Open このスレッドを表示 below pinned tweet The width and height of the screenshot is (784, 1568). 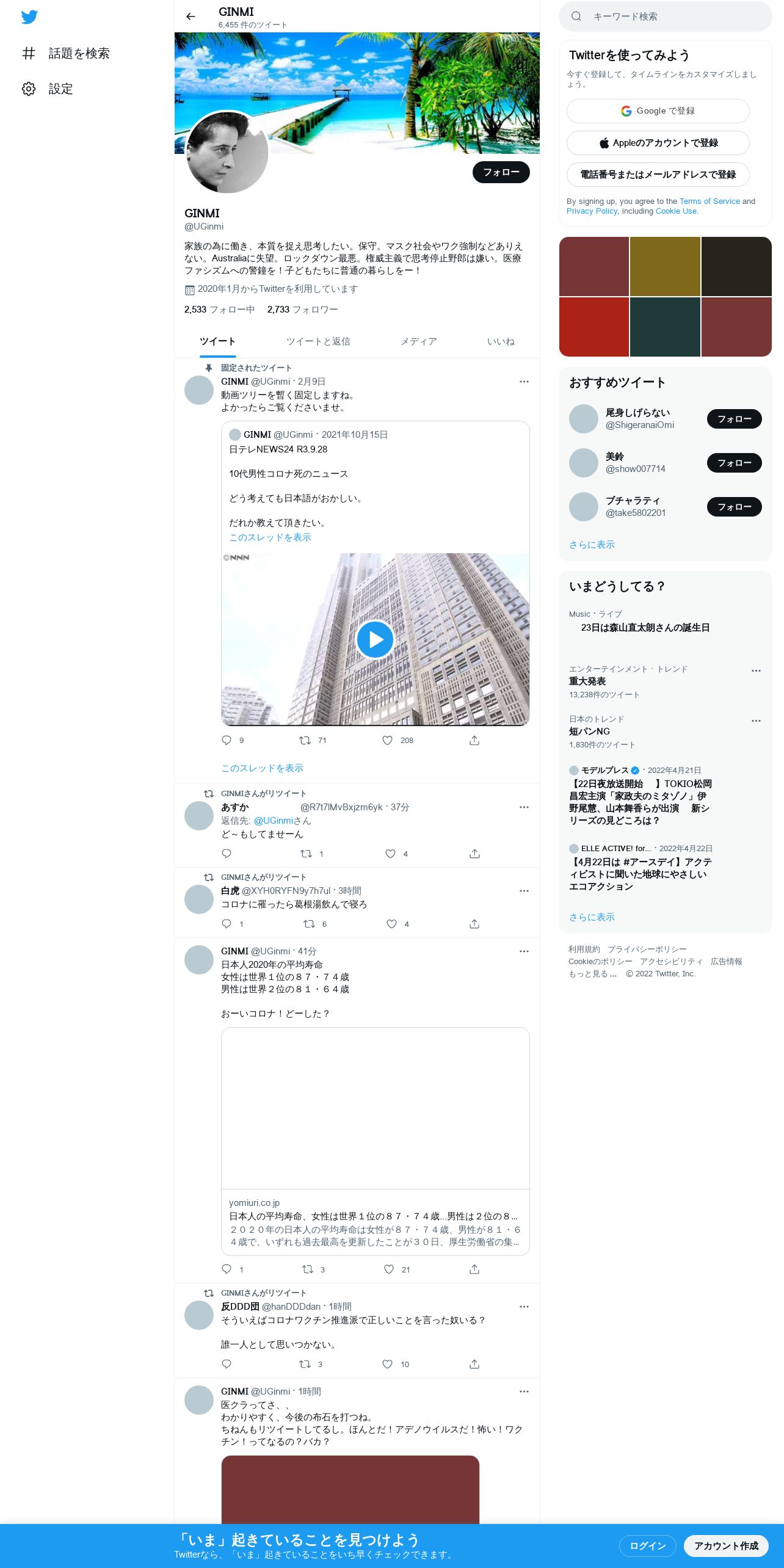pos(262,768)
